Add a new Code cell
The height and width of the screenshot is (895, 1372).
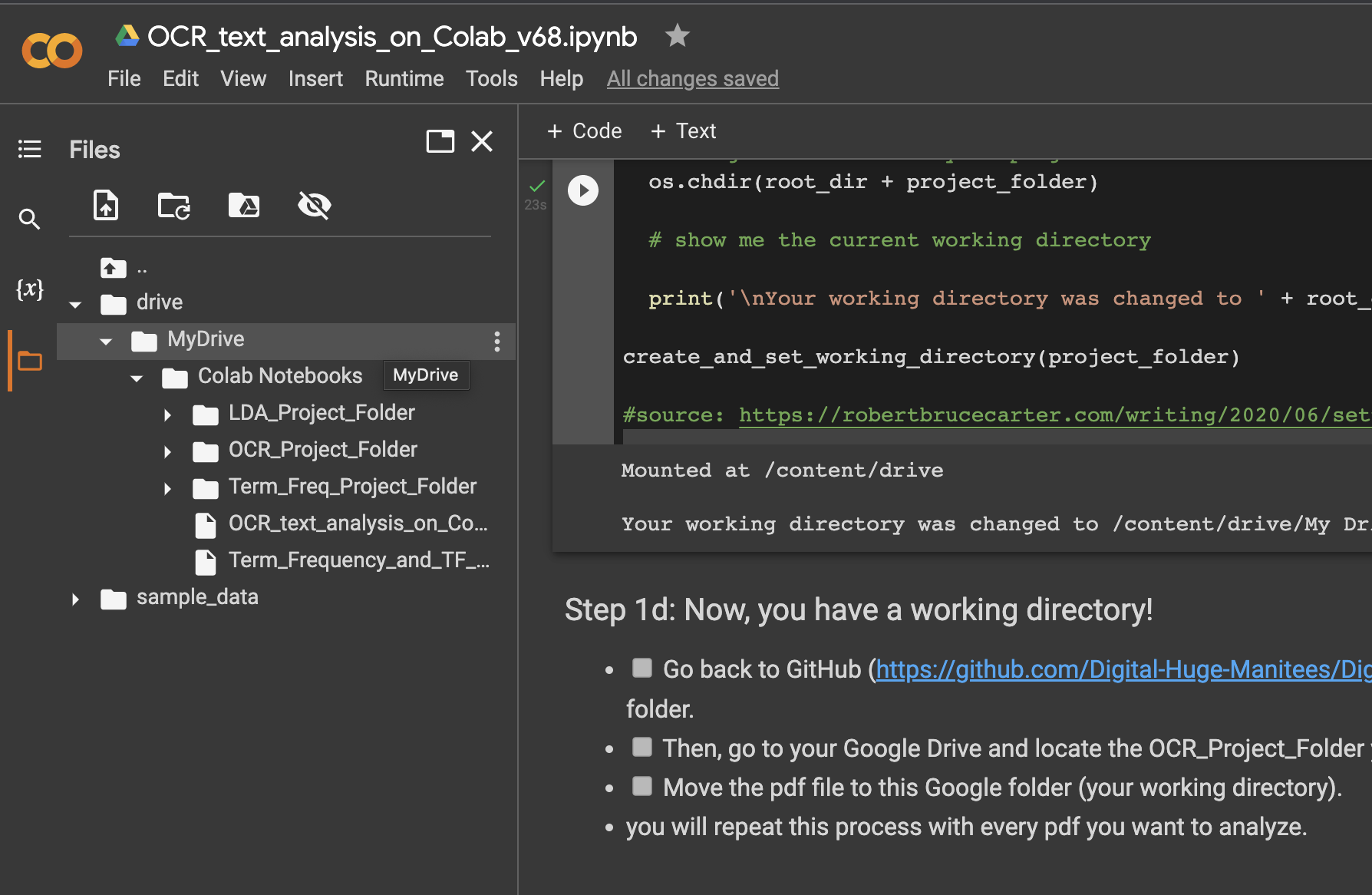584,130
